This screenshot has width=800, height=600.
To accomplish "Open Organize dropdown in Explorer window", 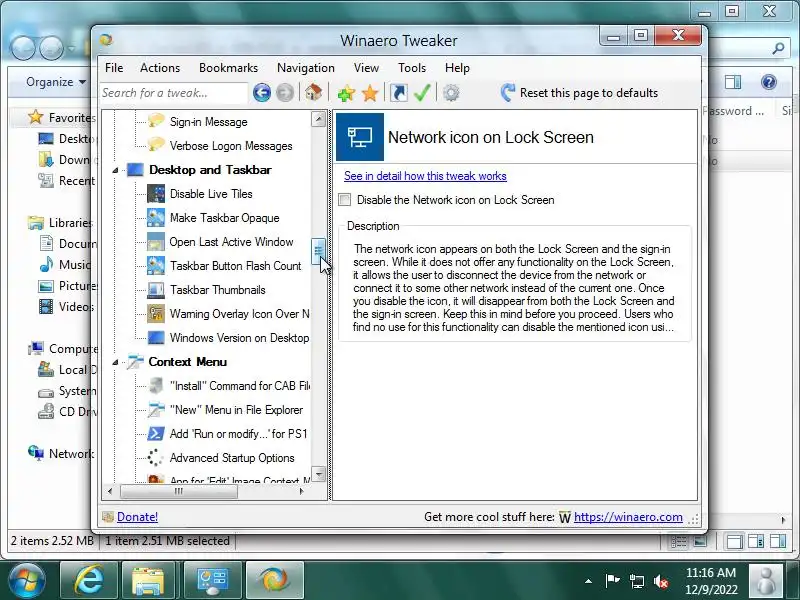I will point(56,82).
